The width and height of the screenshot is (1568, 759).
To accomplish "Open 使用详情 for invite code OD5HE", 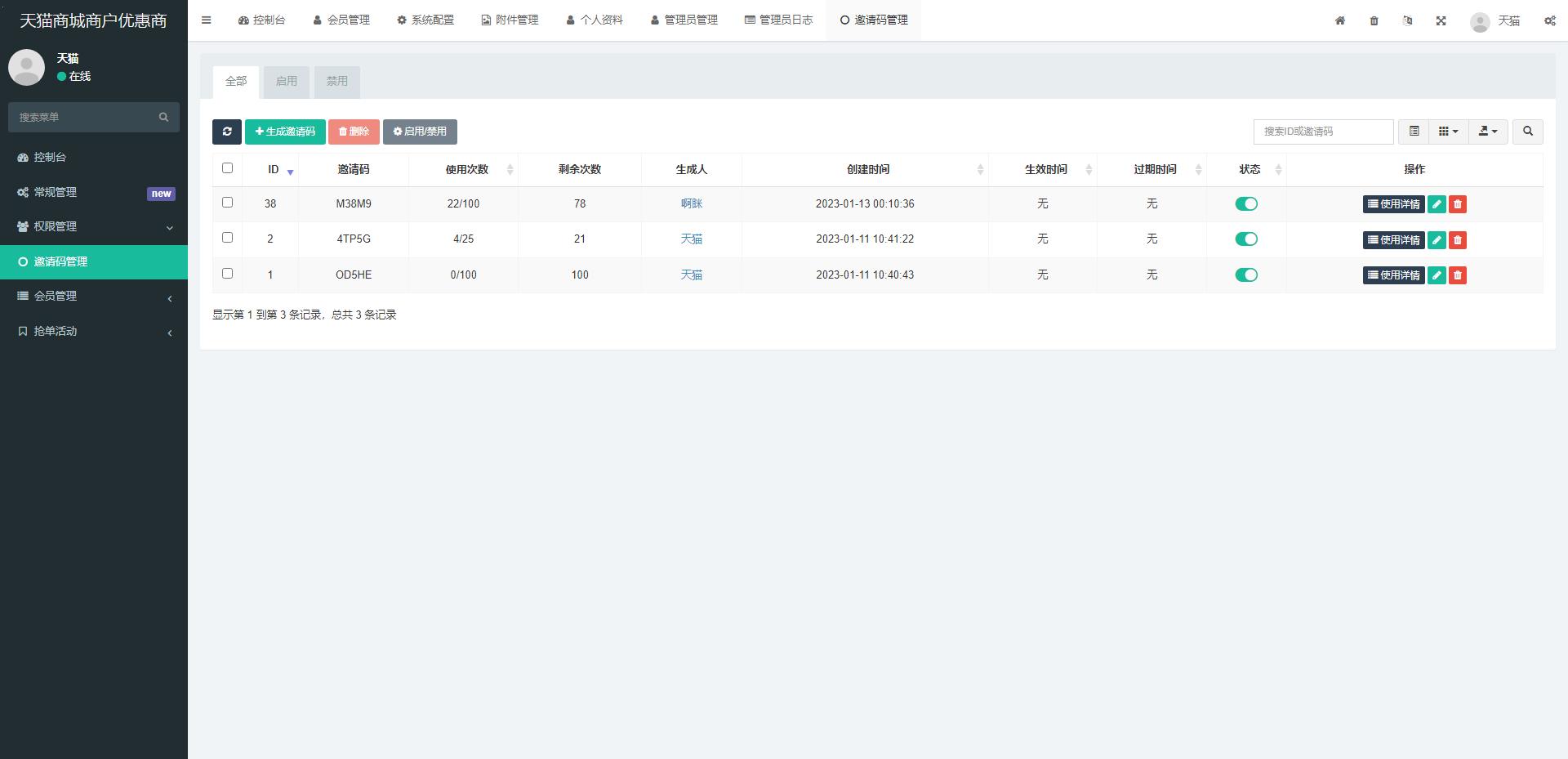I will tap(1393, 275).
